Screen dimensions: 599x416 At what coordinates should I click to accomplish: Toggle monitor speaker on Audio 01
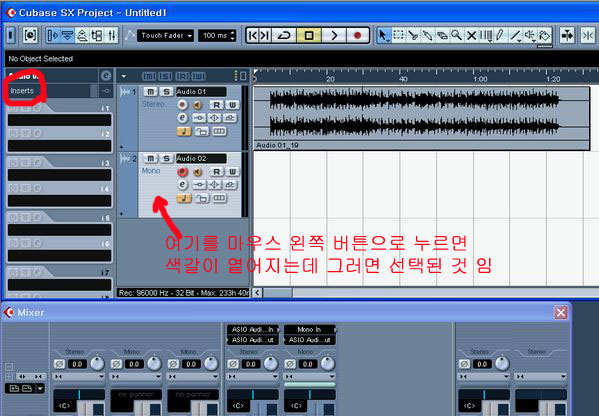197,105
